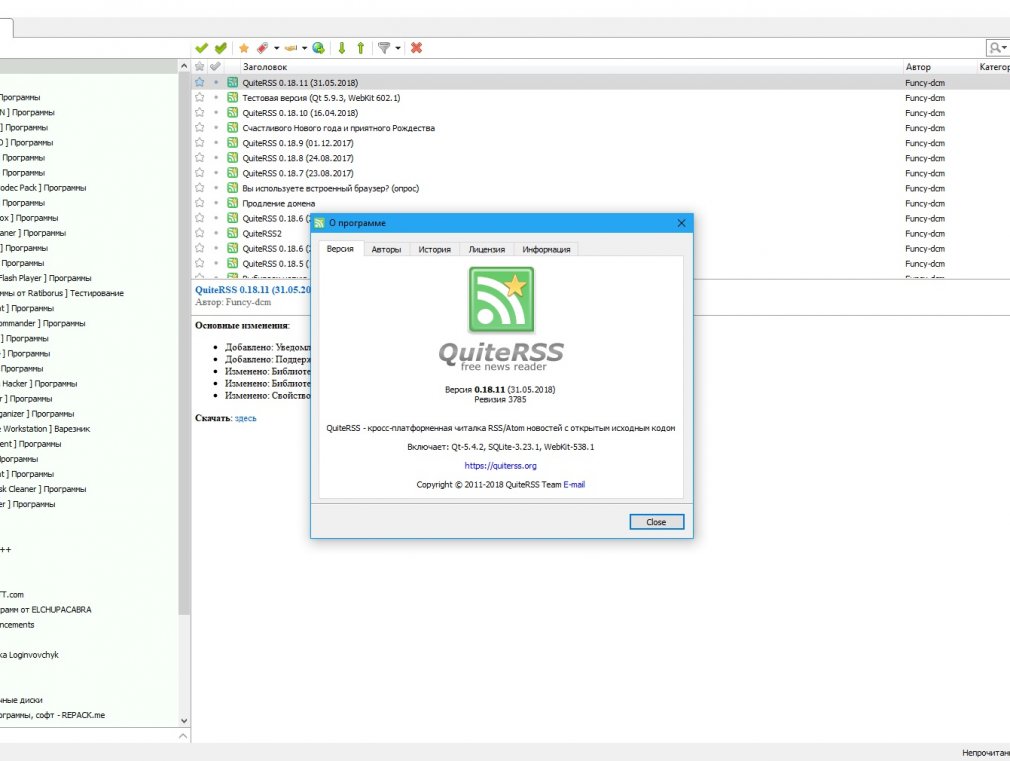Sort news by Автор column

[918, 67]
